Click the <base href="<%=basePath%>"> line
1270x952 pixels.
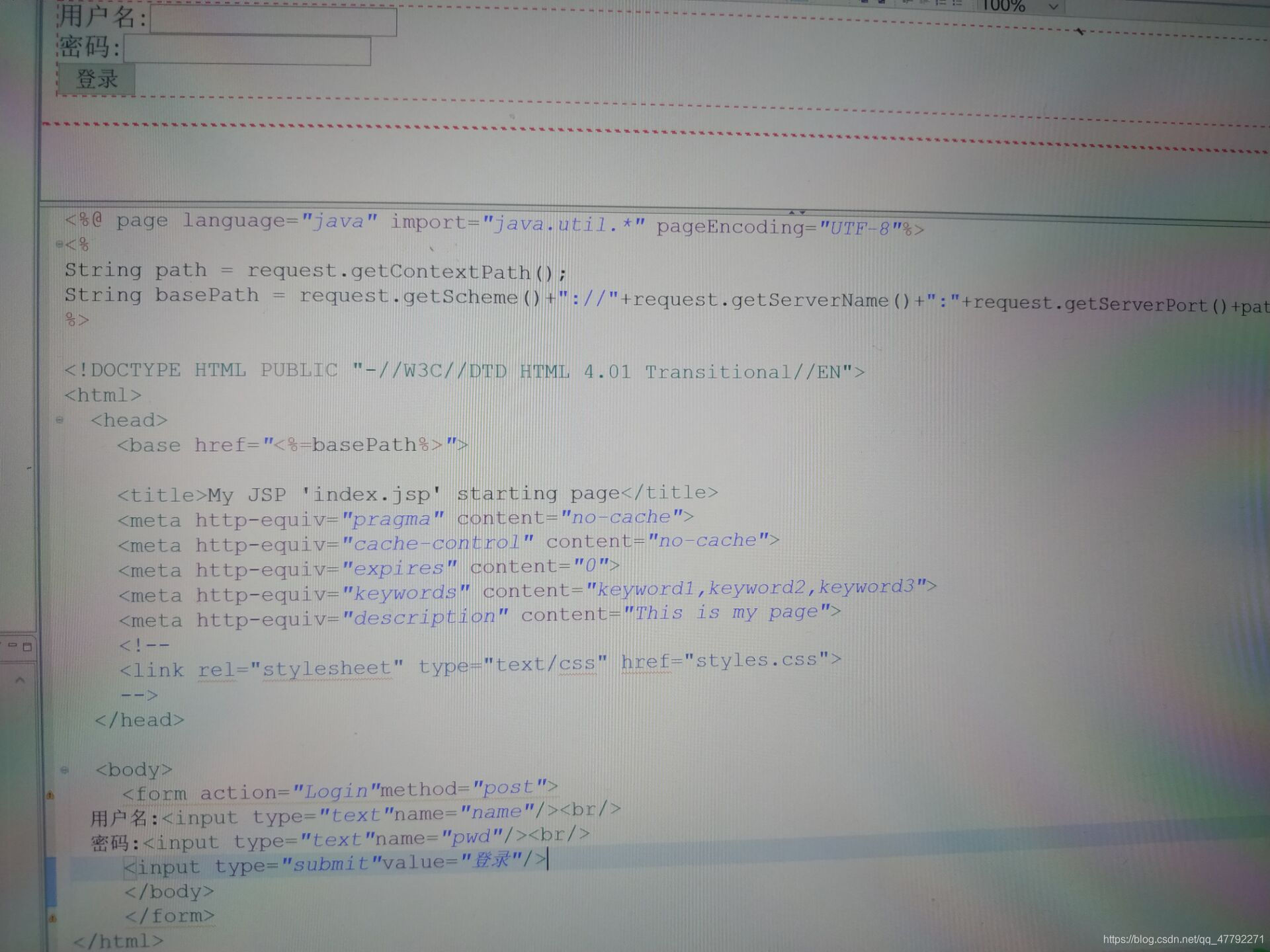tap(292, 444)
